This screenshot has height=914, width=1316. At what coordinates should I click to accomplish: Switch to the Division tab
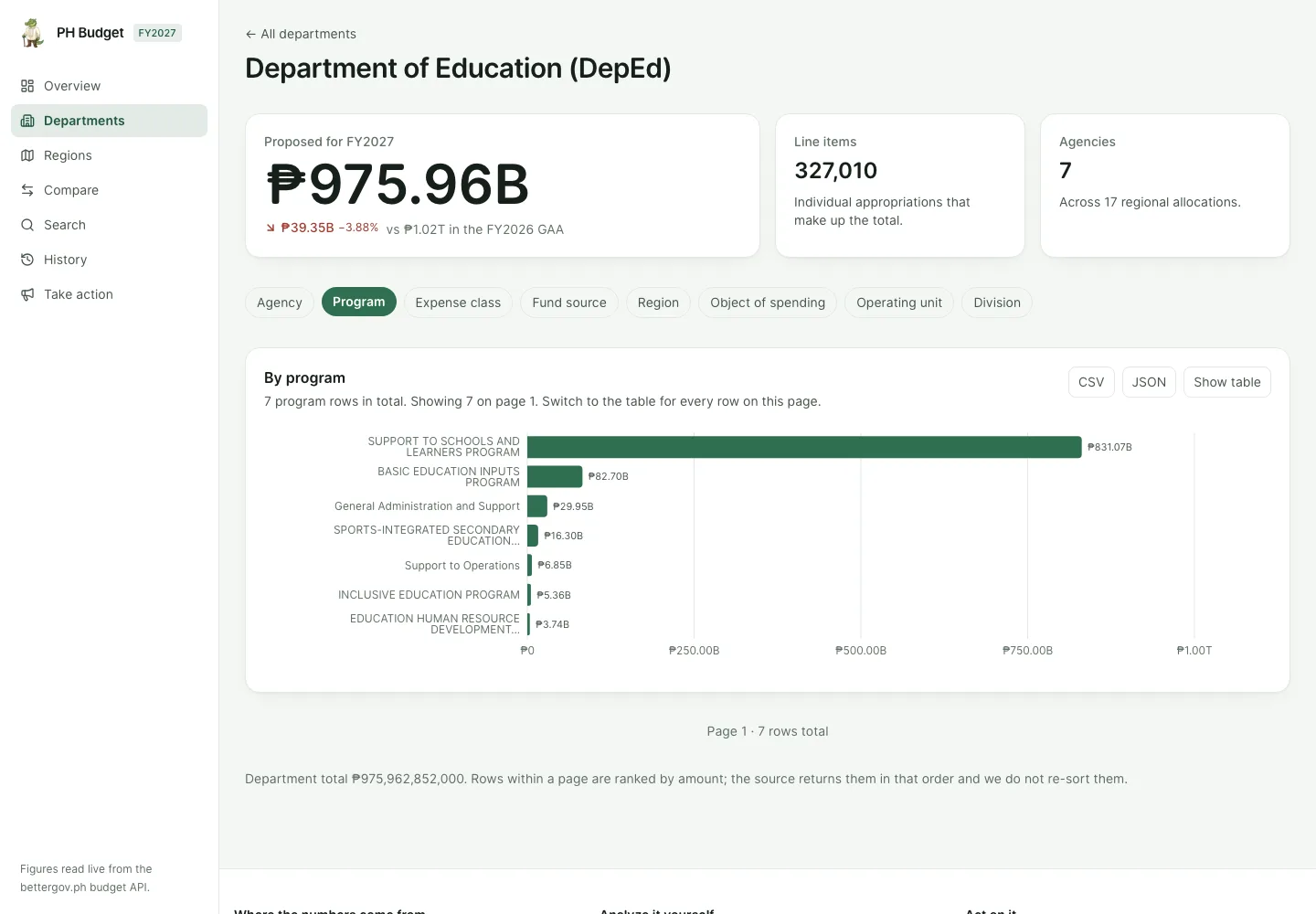(x=997, y=303)
